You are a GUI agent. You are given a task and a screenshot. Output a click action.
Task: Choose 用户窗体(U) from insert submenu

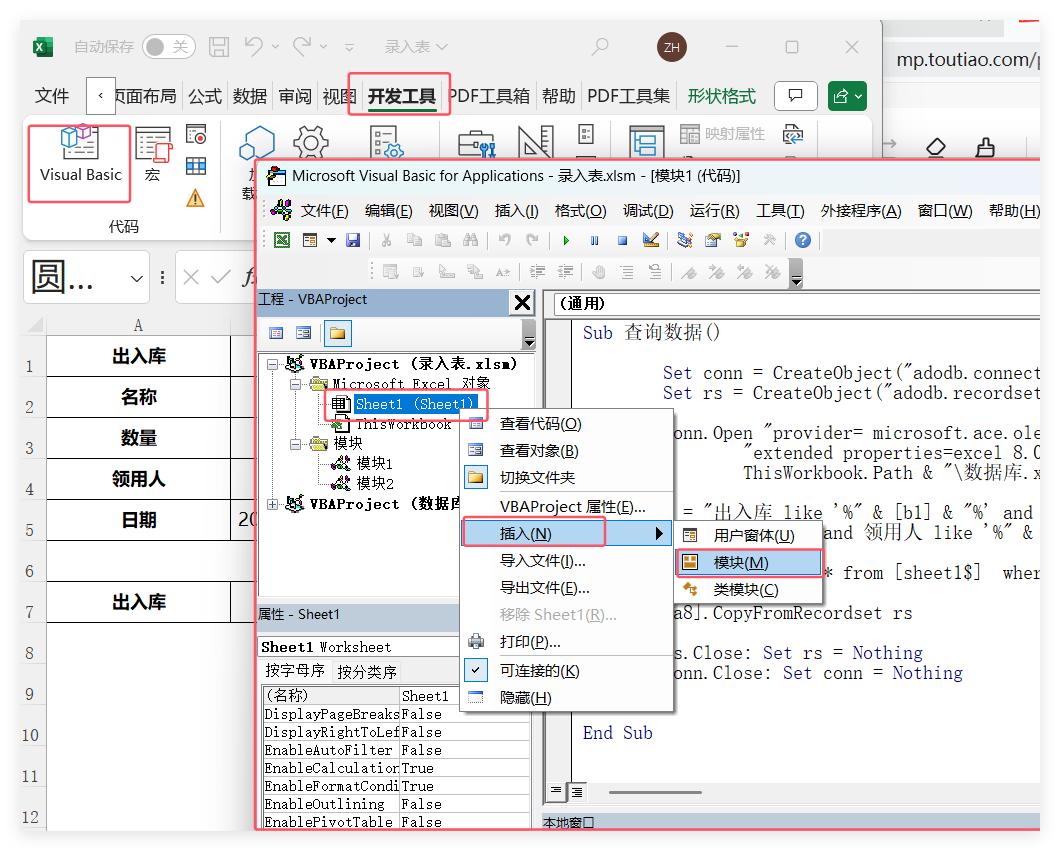tap(749, 536)
